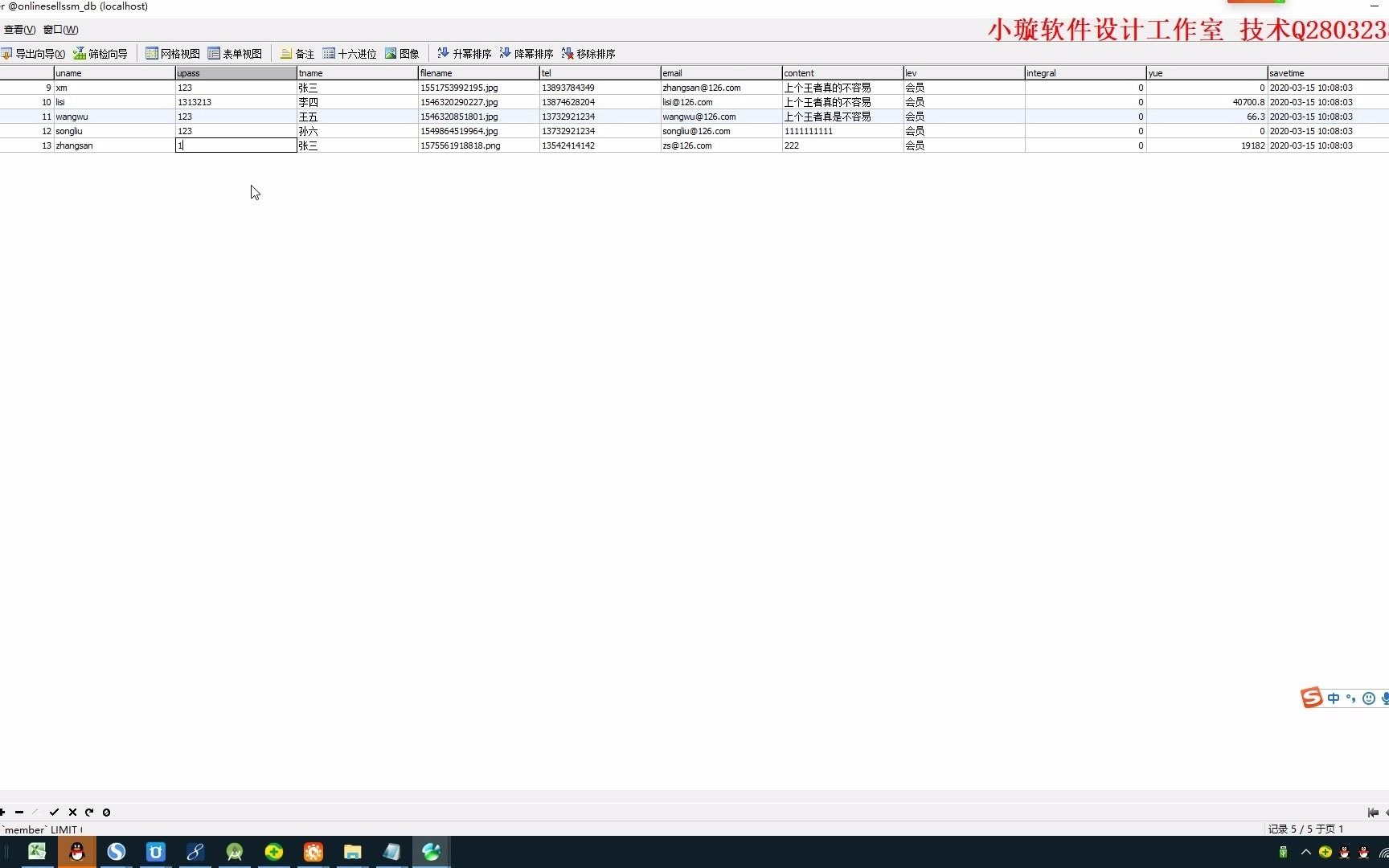Click the yue column header

(1207, 73)
